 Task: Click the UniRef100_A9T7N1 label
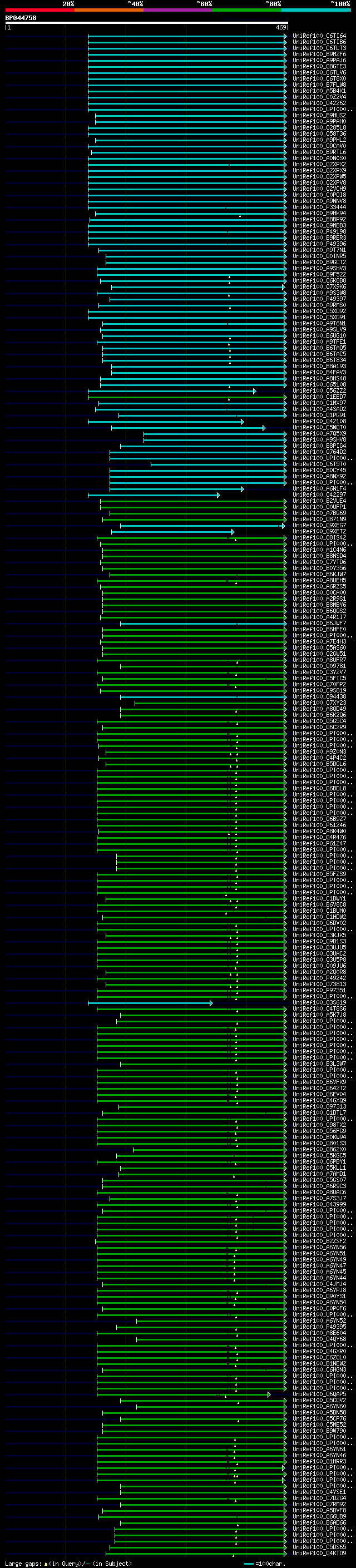click(x=319, y=250)
